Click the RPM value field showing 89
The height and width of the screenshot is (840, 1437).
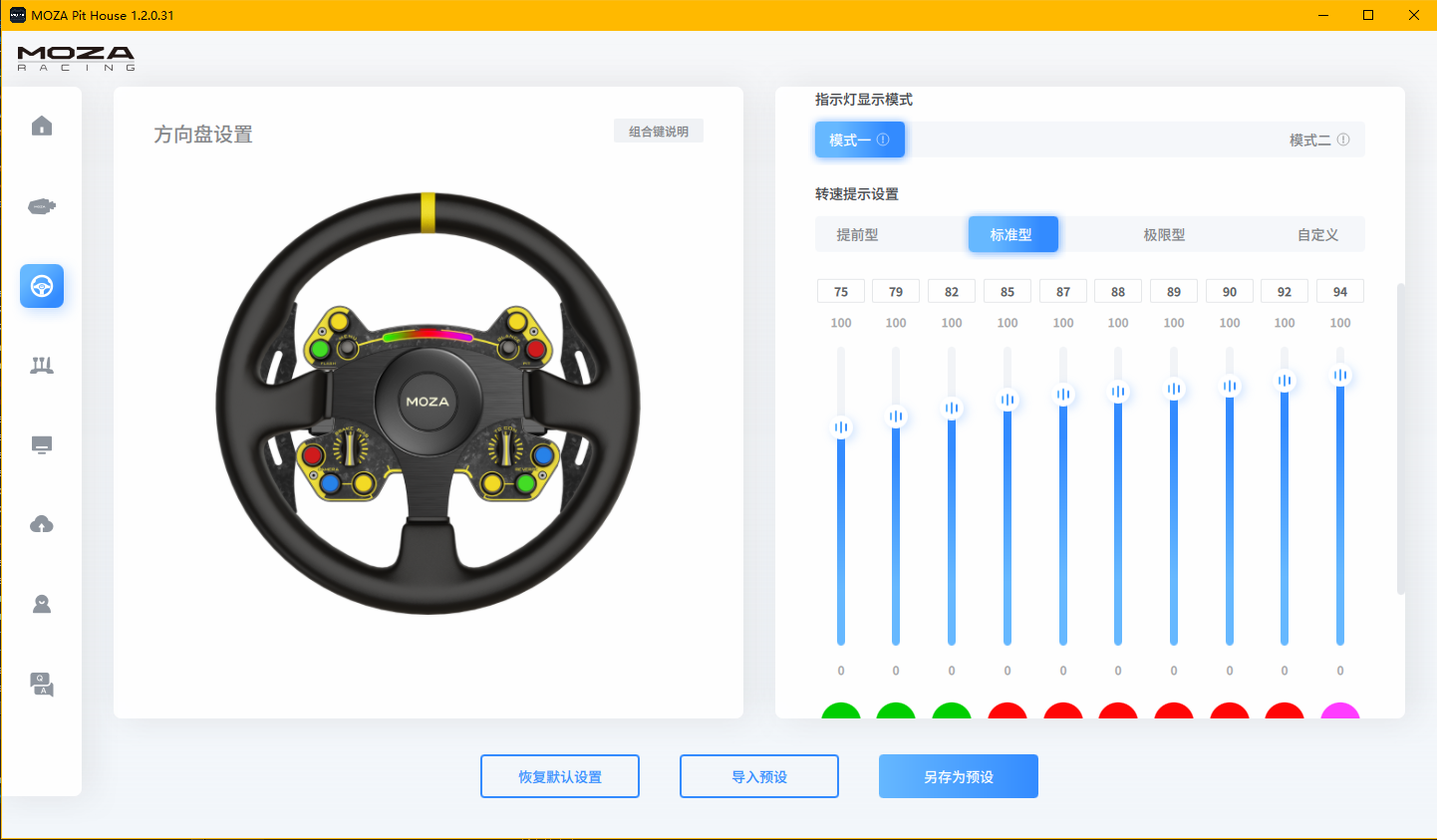click(1174, 292)
